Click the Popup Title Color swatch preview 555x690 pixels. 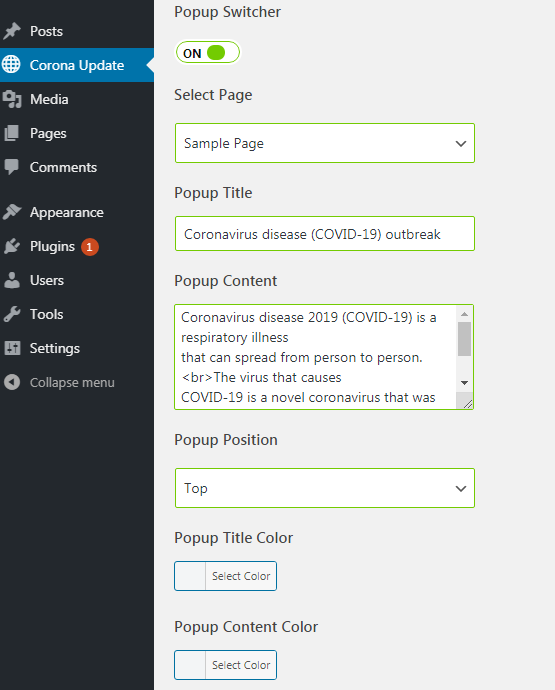[190, 576]
